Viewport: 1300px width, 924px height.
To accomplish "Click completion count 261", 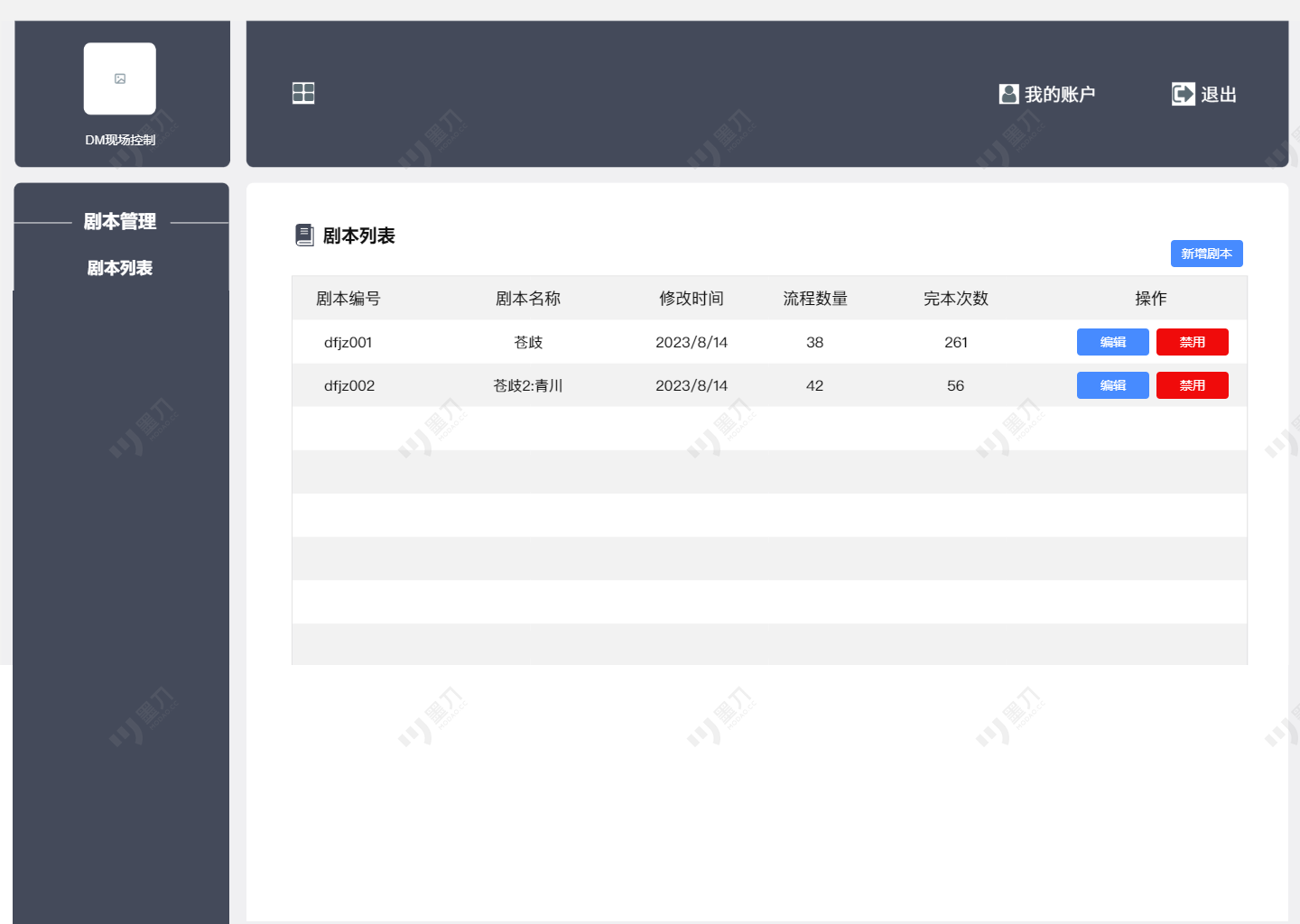I will click(956, 342).
